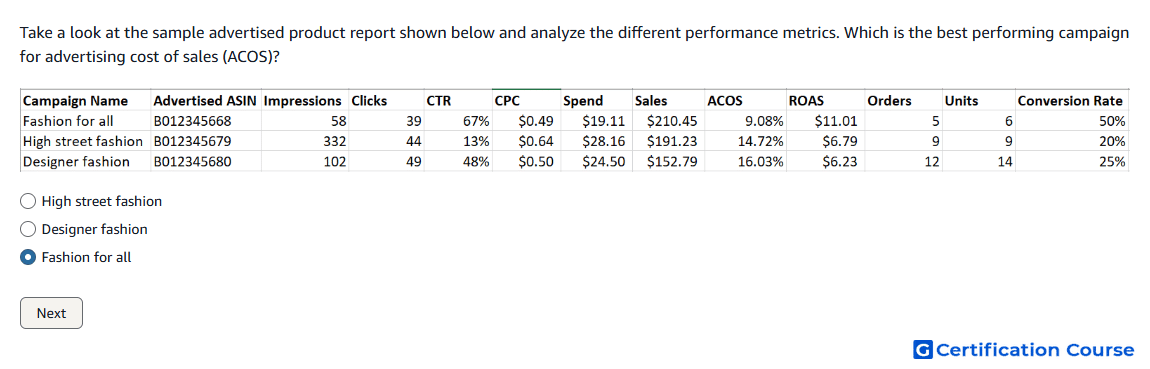Viewport: 1150px width, 369px height.
Task: Click the Certification Course G logo icon
Action: (923, 350)
